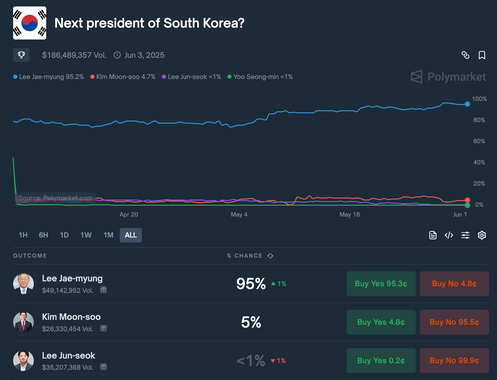497x380 pixels.
Task: Switch chart to 1M range
Action: click(108, 235)
